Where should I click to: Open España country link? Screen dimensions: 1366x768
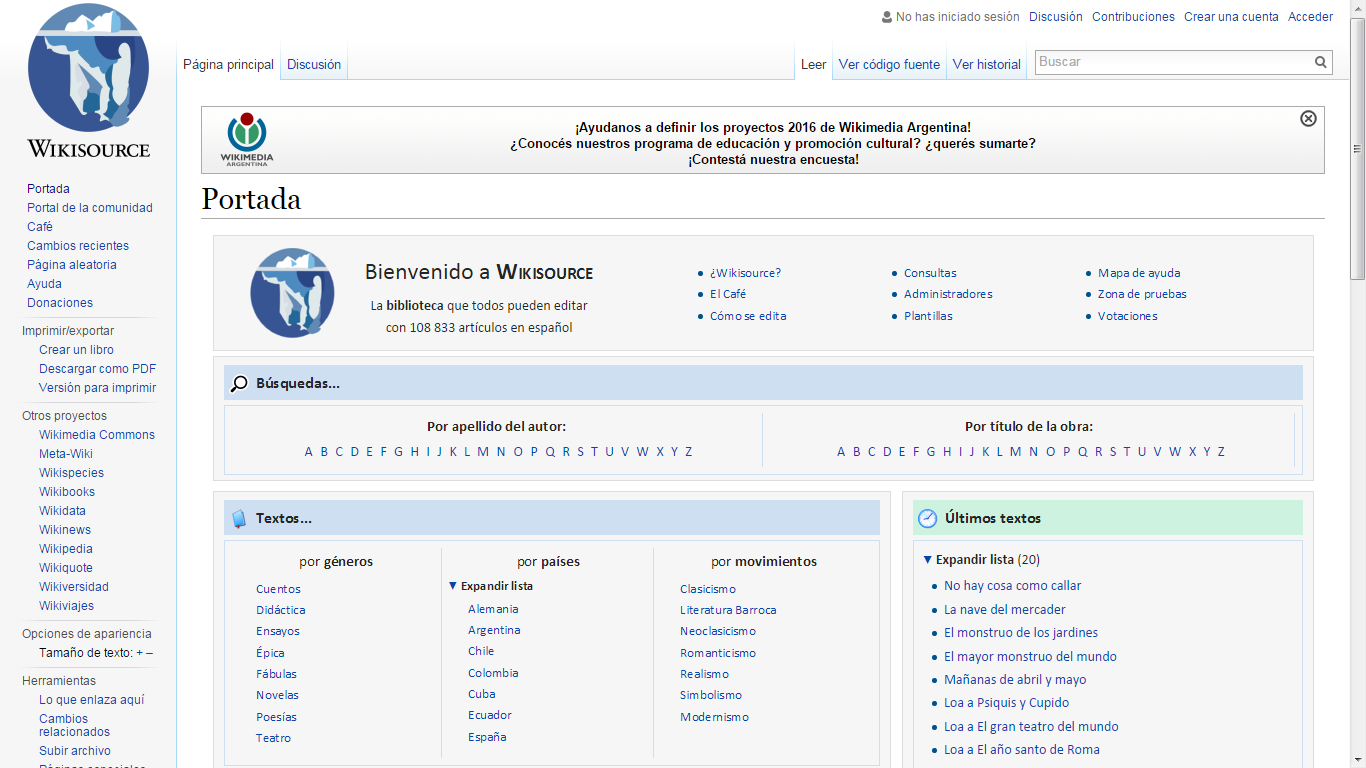[487, 737]
